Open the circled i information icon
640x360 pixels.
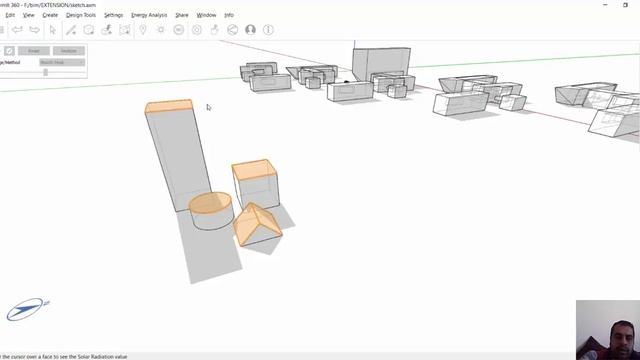(x=268, y=30)
